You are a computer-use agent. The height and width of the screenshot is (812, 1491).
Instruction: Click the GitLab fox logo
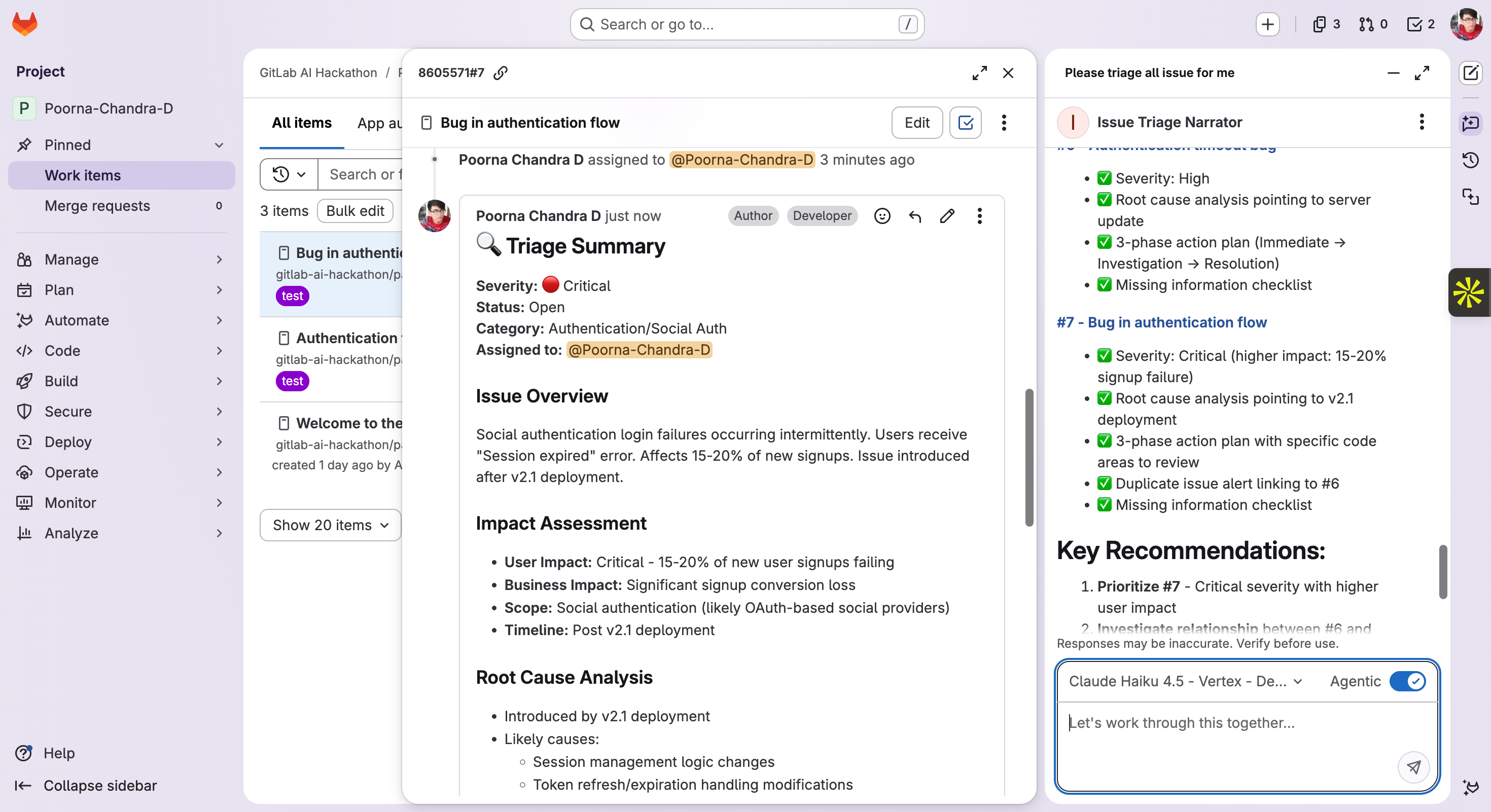tap(25, 24)
